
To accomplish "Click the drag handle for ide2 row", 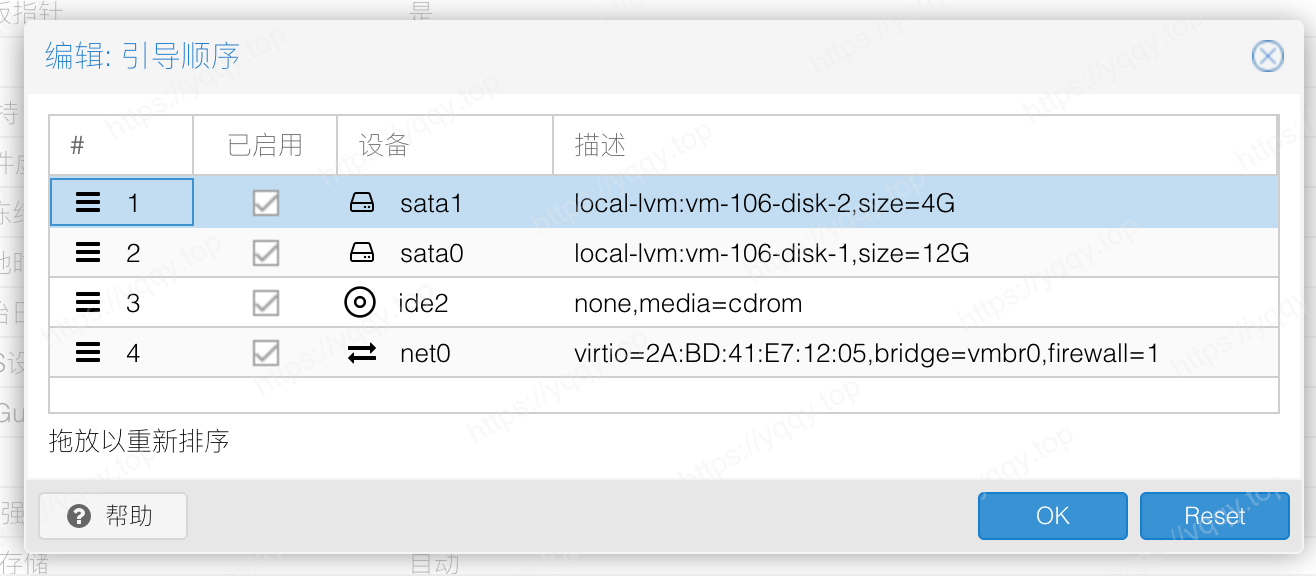I will click(x=88, y=303).
